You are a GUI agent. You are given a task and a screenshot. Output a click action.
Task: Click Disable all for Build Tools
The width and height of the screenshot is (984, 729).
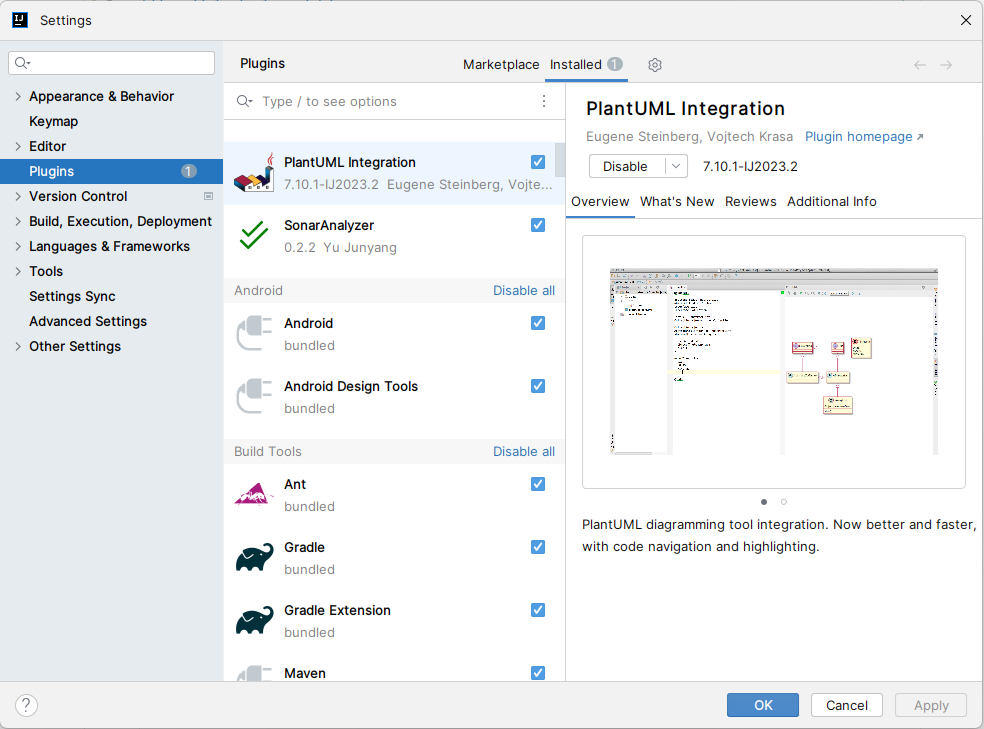click(523, 452)
